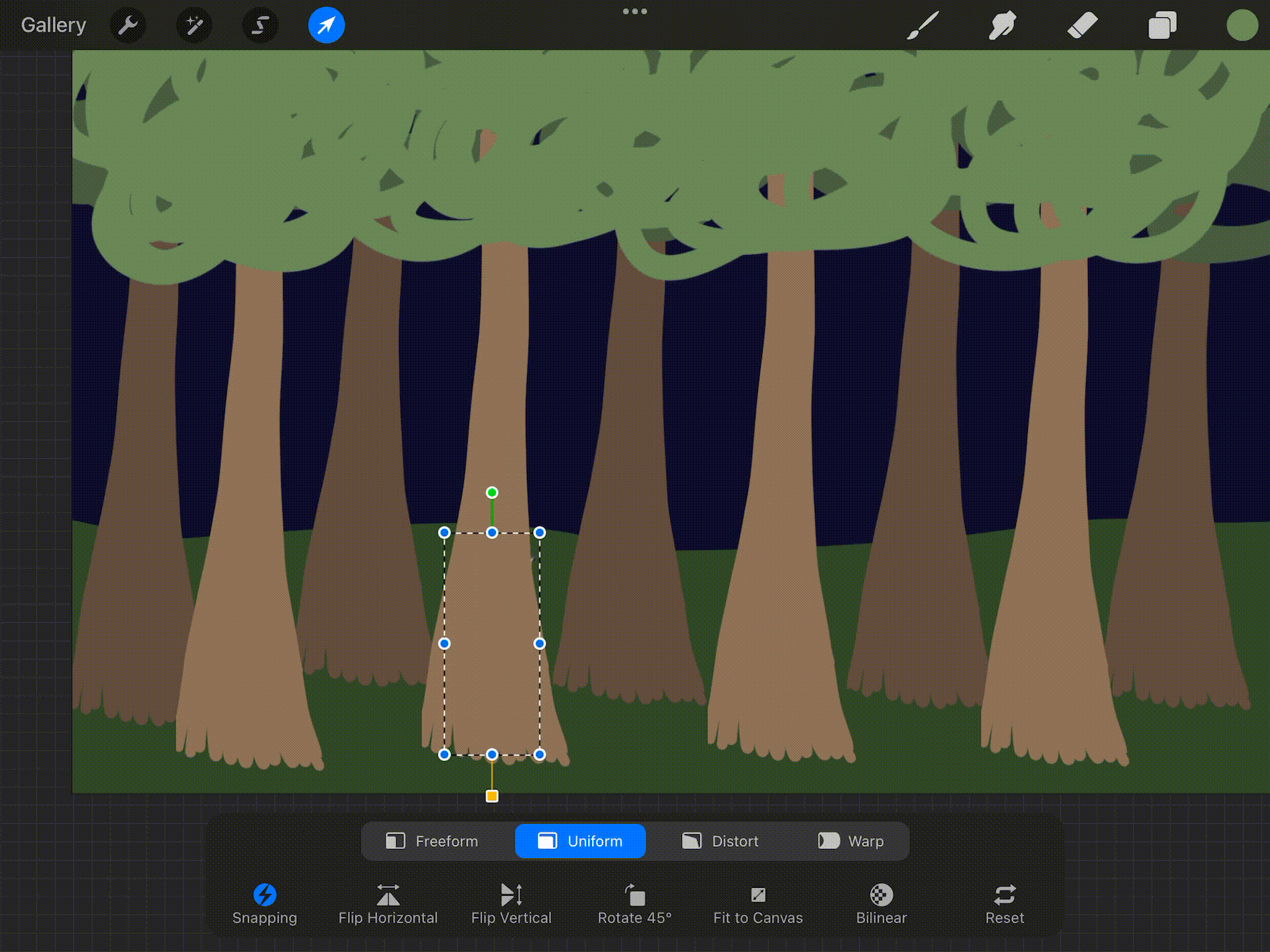Viewport: 1270px width, 952px height.
Task: Open the green color picker circle
Action: pyautogui.click(x=1242, y=26)
